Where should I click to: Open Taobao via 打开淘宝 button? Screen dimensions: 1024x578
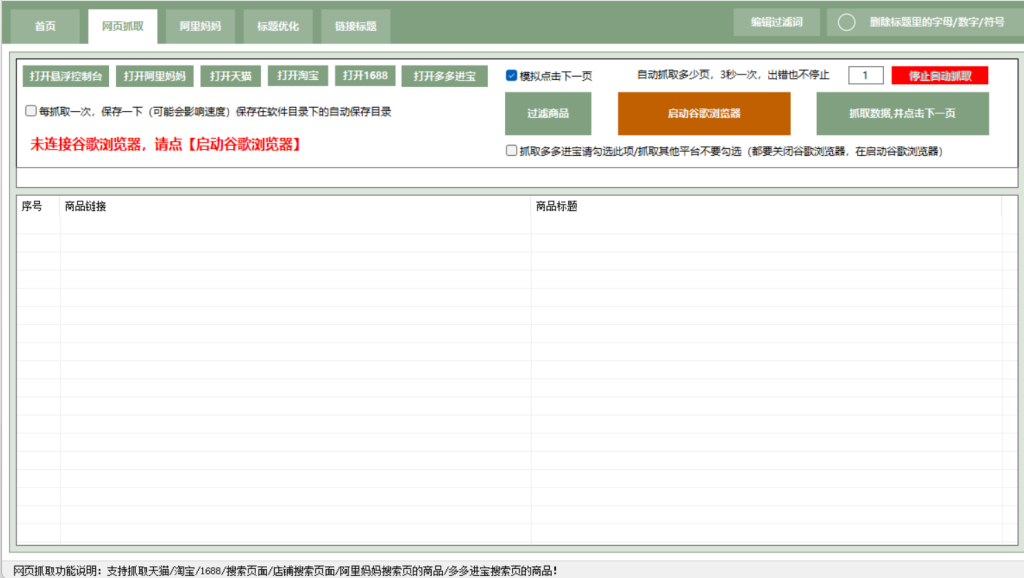click(297, 75)
